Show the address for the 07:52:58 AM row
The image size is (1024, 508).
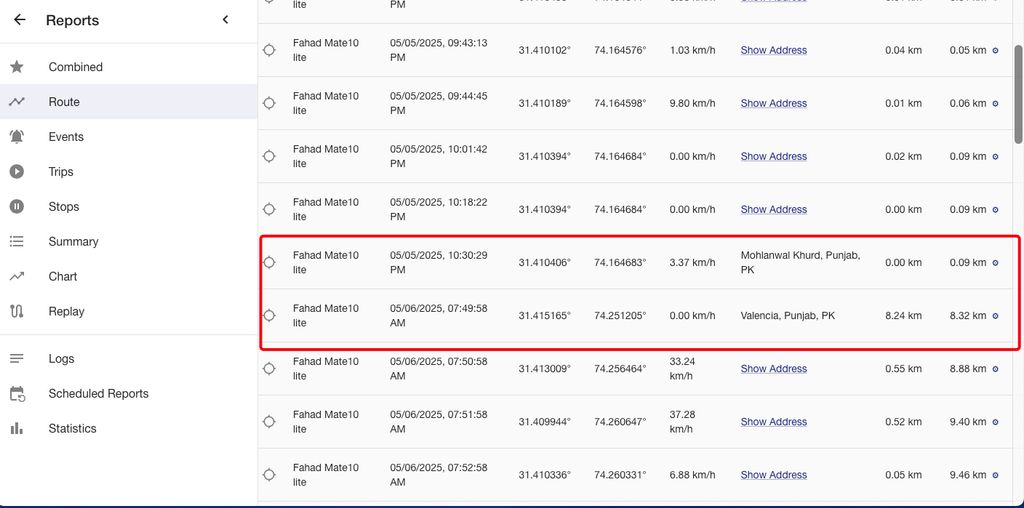point(773,475)
